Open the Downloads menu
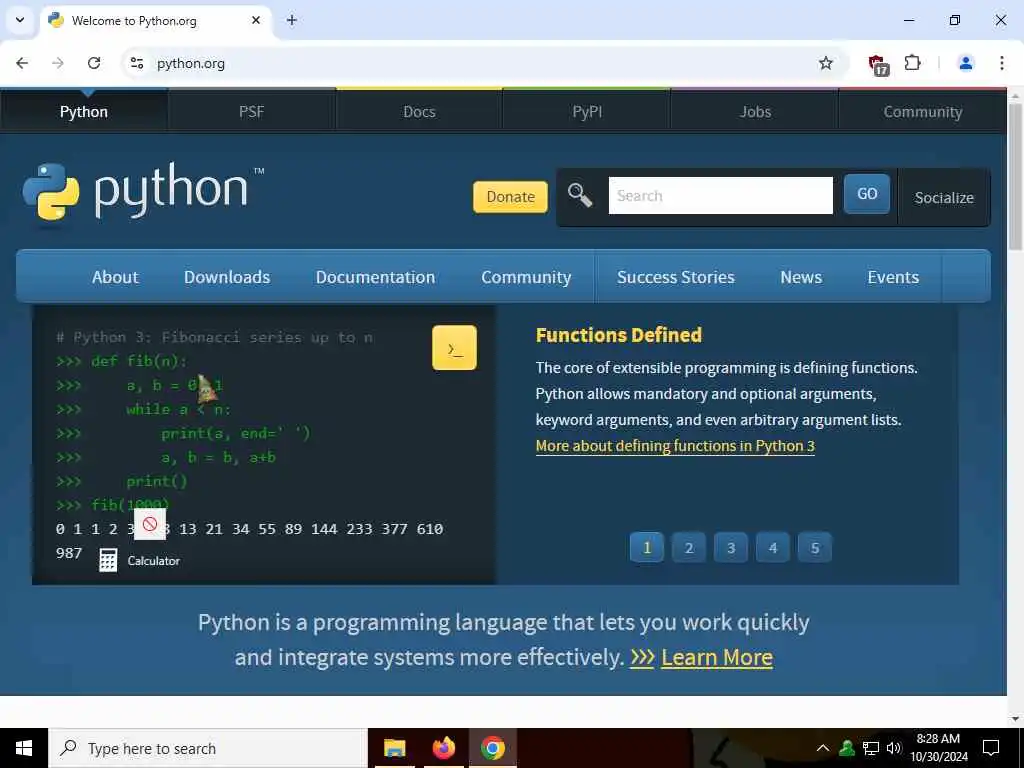This screenshot has width=1024, height=768. point(227,277)
